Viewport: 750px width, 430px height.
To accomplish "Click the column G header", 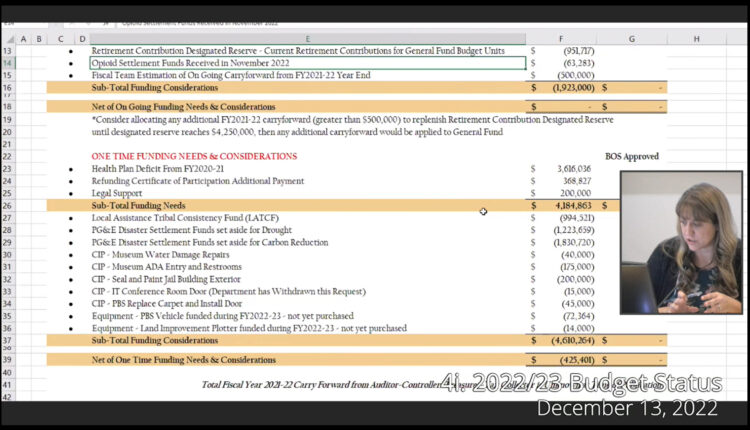I will point(631,38).
